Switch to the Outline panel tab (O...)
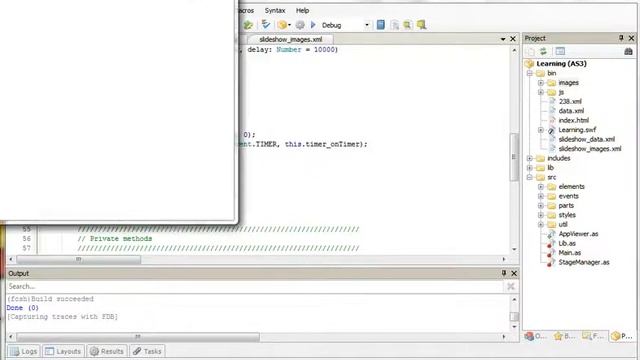 coord(536,336)
